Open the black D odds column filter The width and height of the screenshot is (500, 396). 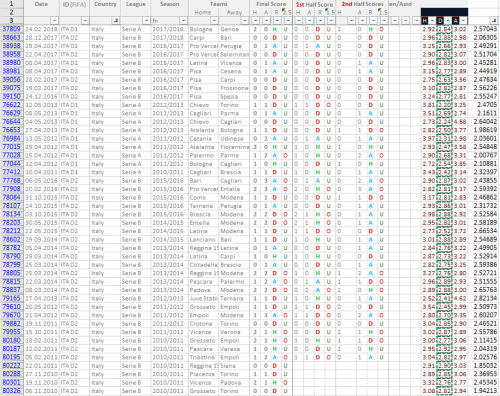(448, 21)
